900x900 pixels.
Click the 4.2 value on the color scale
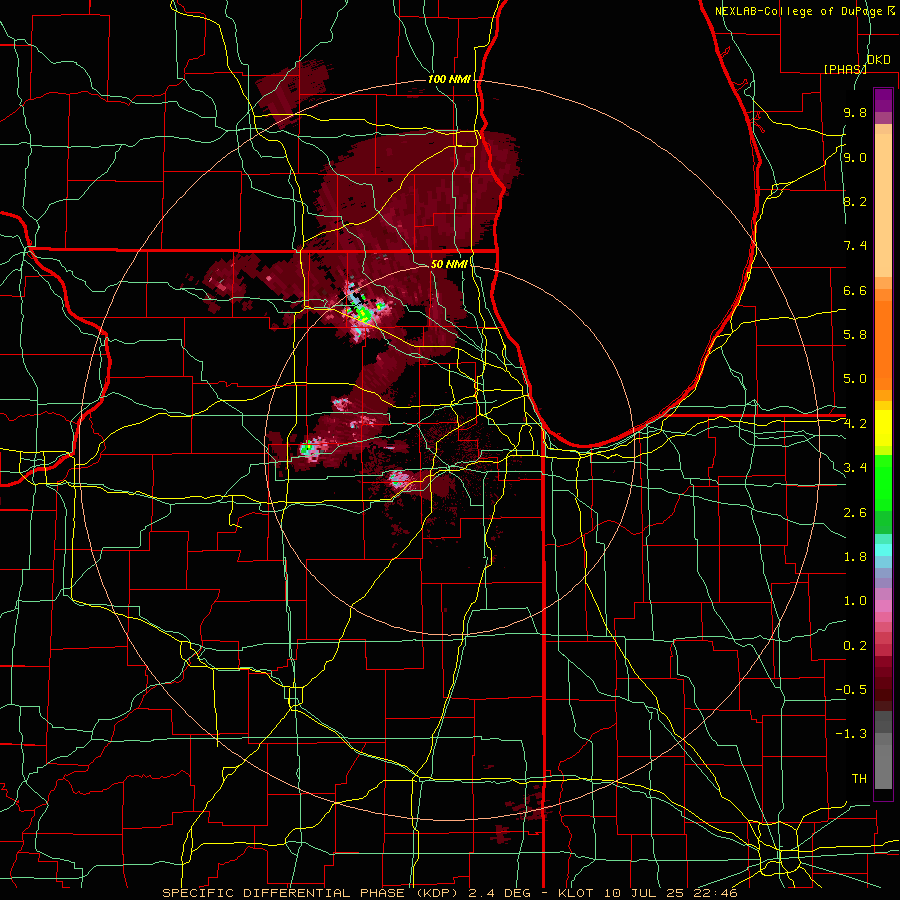855,424
